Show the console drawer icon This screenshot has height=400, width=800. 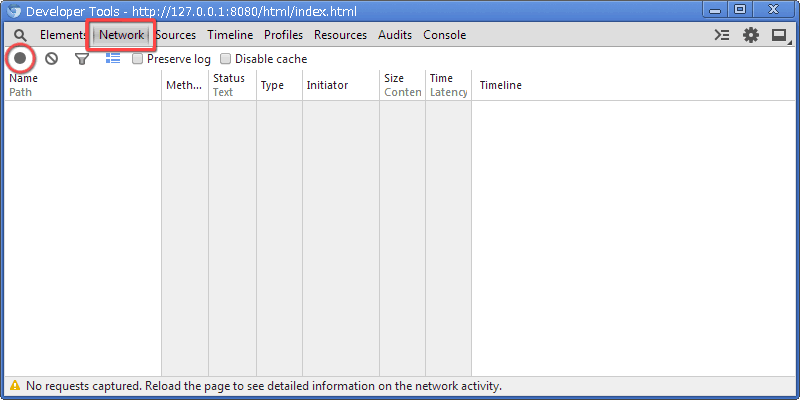point(722,35)
